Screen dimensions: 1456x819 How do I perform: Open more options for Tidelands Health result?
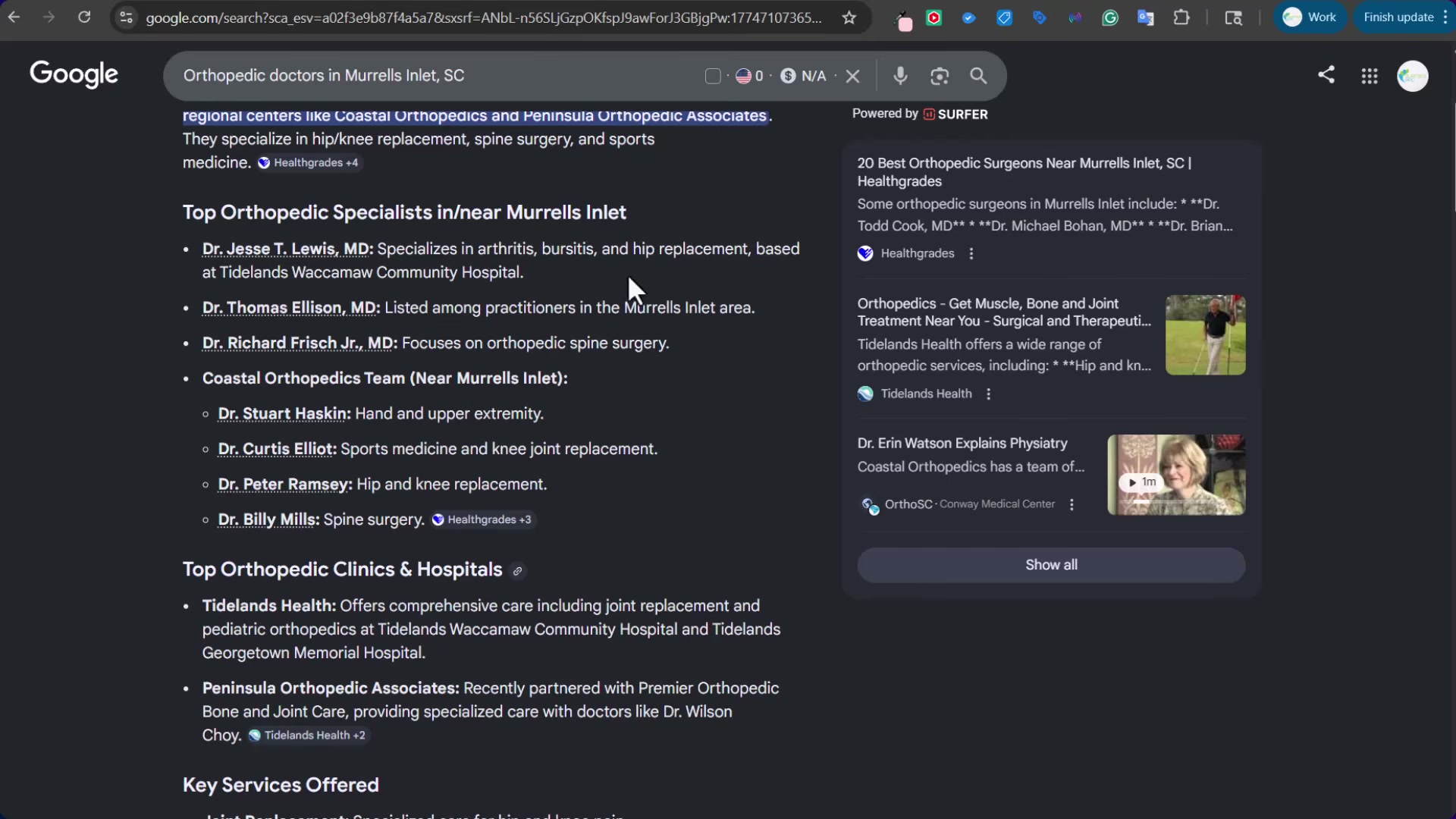coord(988,394)
